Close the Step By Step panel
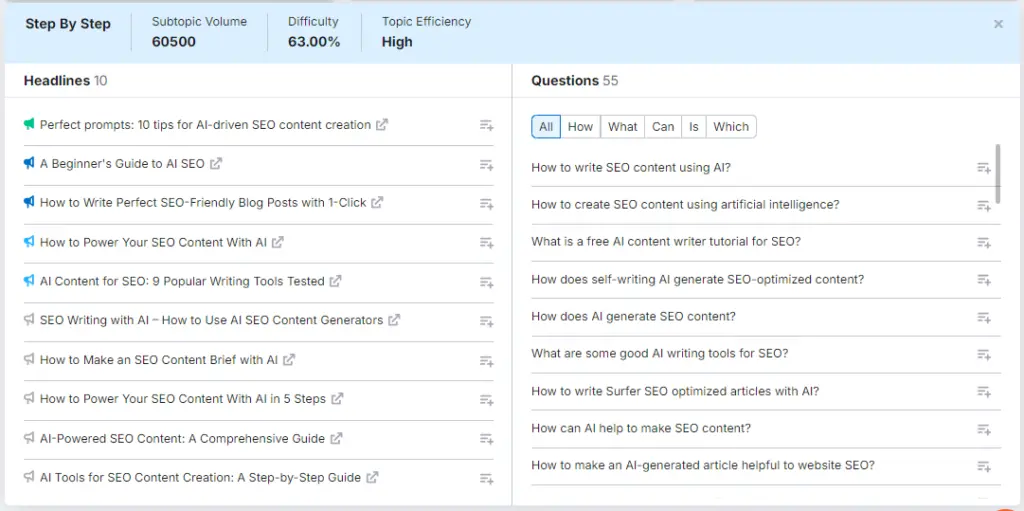 tap(998, 24)
